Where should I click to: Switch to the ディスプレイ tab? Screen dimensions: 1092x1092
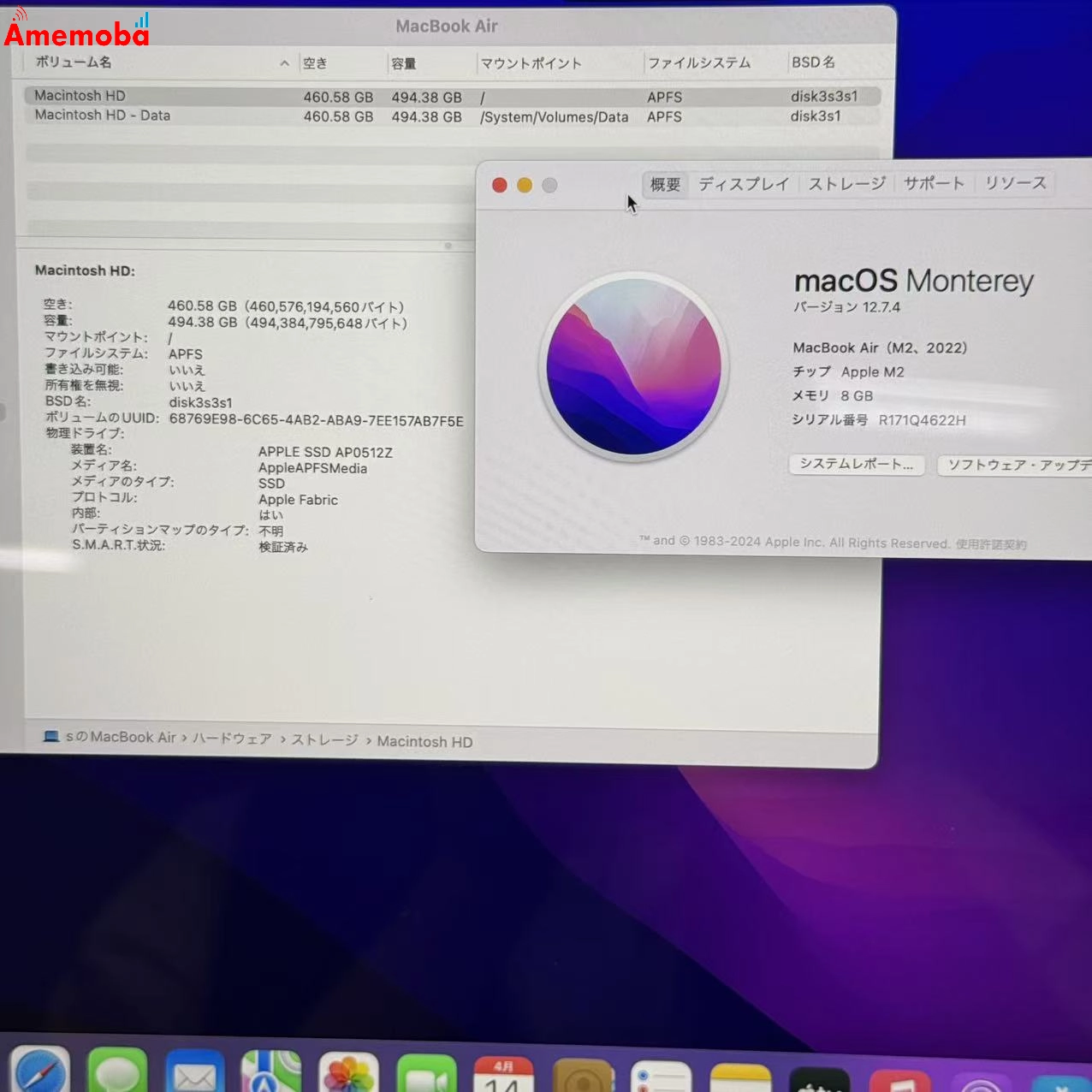(x=744, y=183)
